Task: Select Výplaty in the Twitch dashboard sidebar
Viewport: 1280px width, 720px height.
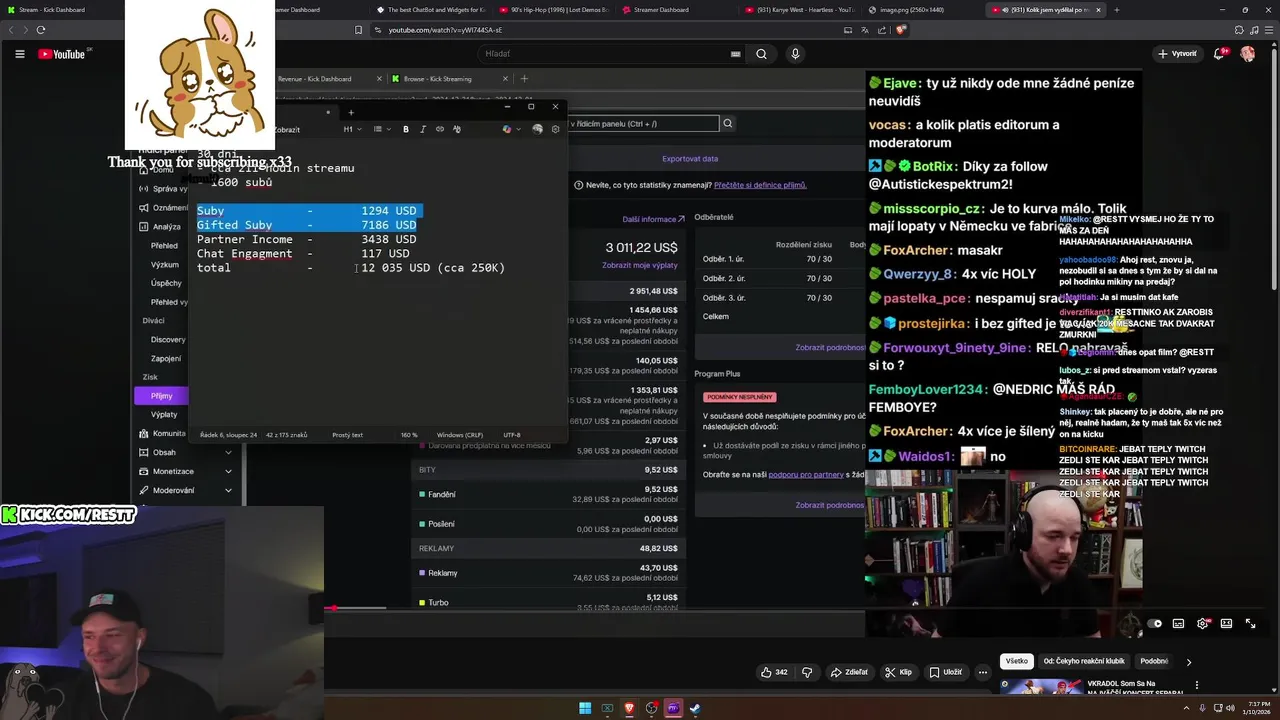Action: [164, 414]
